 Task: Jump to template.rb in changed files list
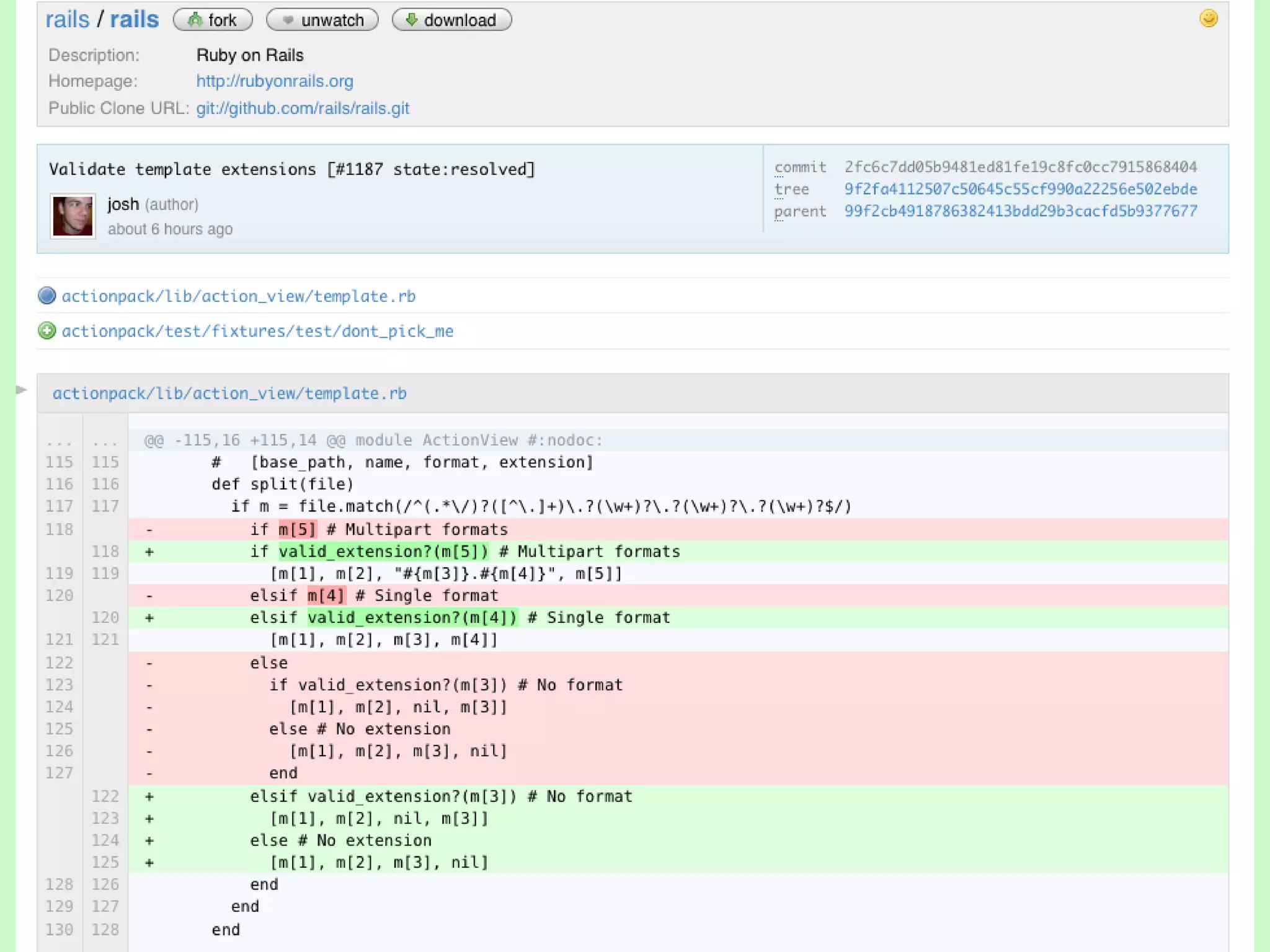point(239,296)
